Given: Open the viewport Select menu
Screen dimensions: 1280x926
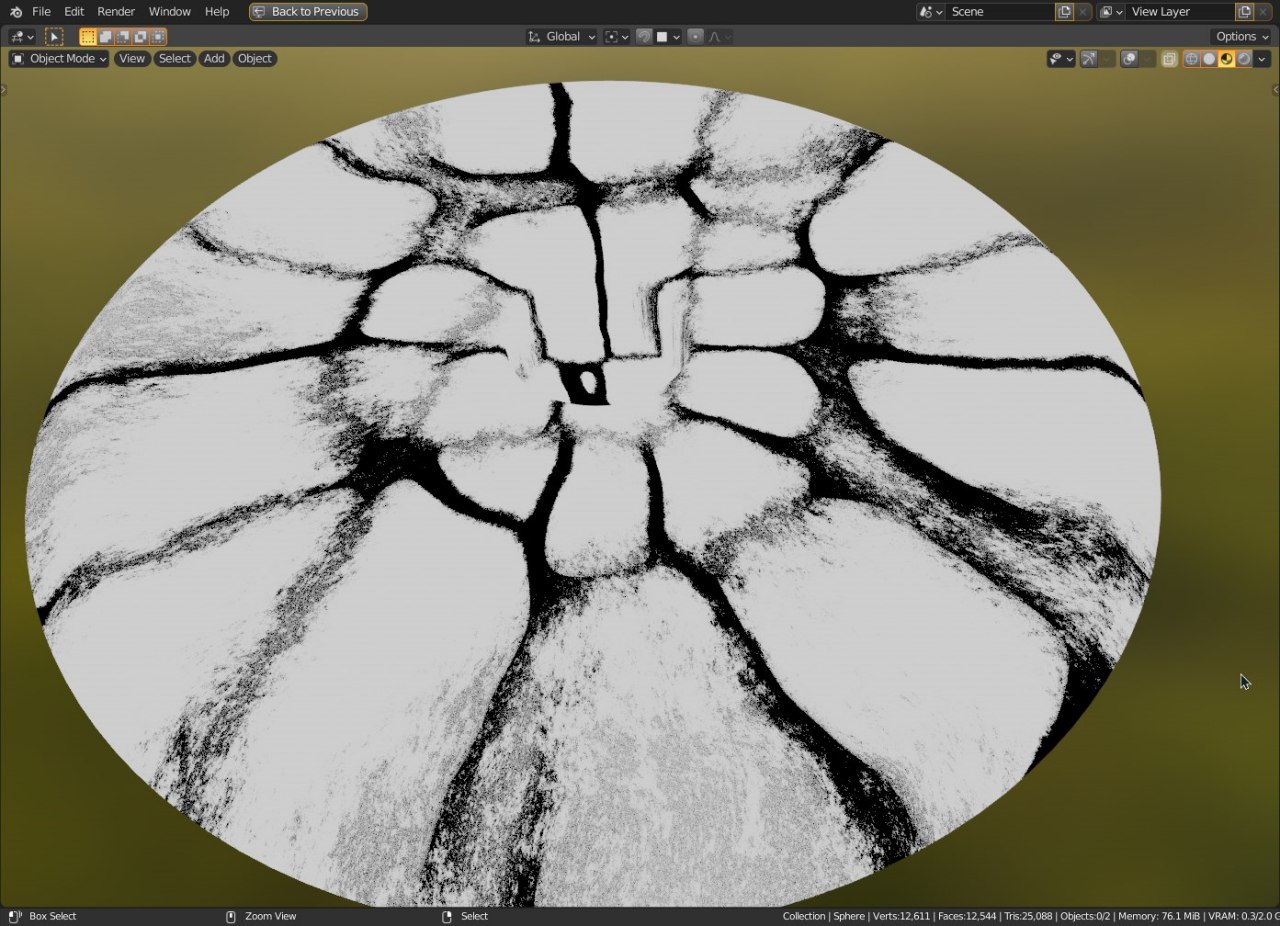Looking at the screenshot, I should pos(175,59).
